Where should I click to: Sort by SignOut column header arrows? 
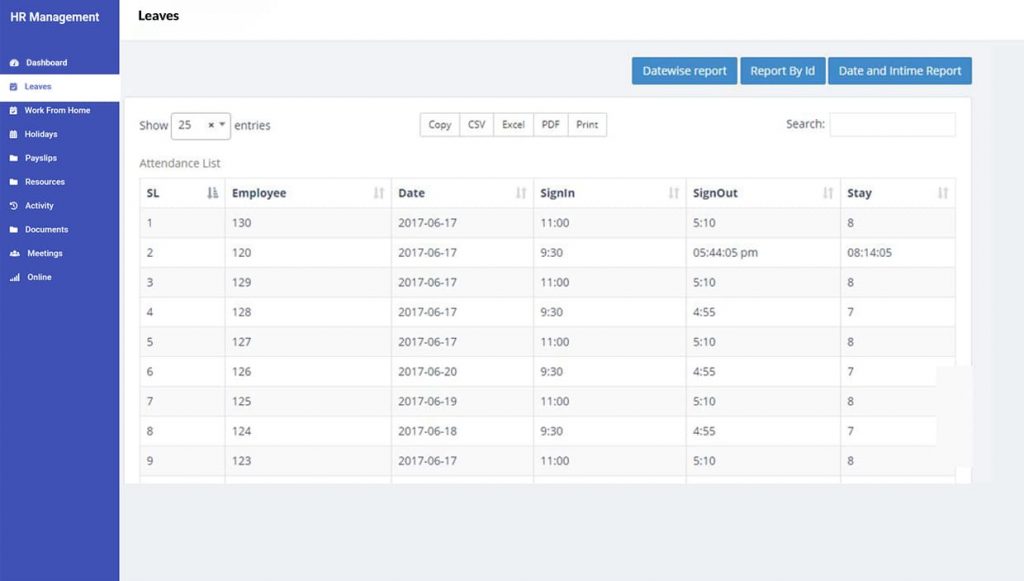tap(827, 193)
